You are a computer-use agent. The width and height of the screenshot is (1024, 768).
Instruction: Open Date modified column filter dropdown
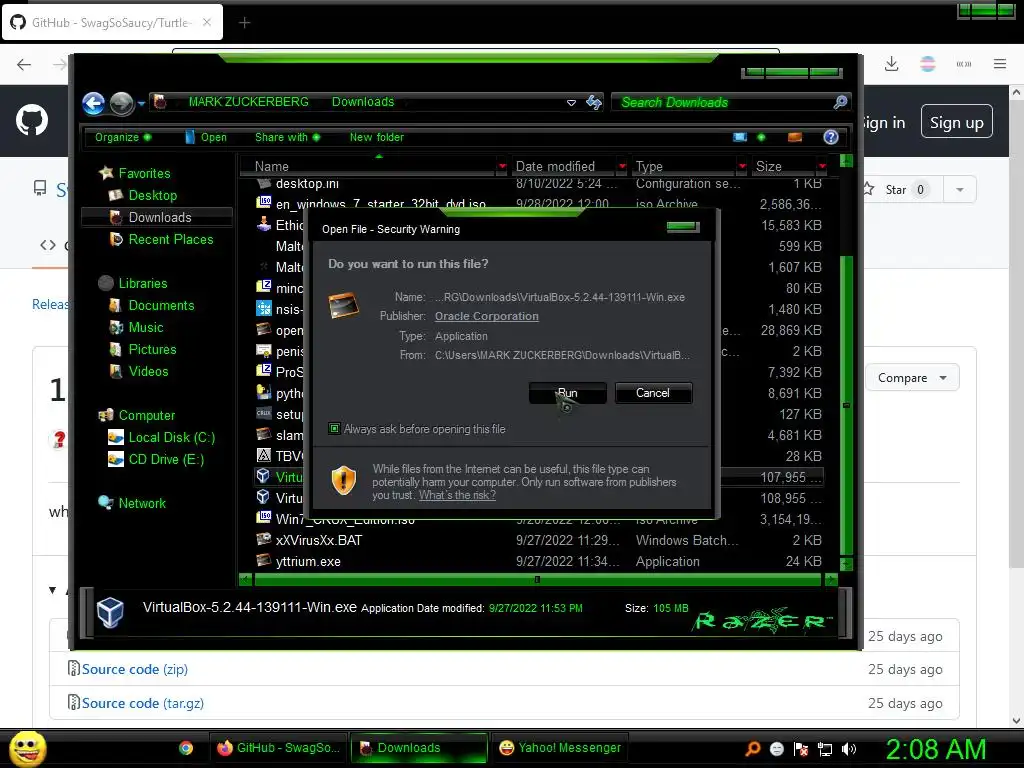point(622,167)
